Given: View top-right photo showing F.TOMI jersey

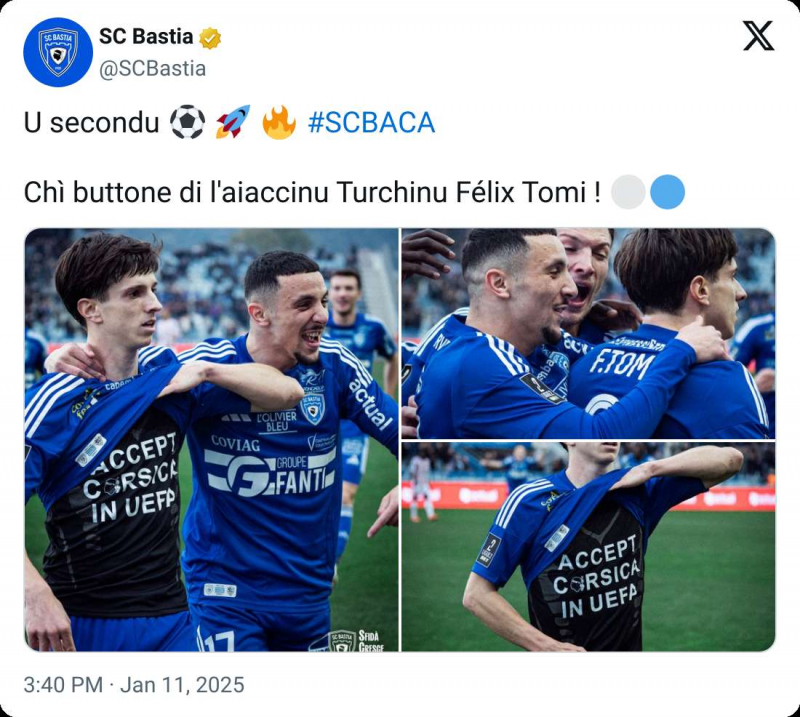Looking at the screenshot, I should tap(588, 333).
